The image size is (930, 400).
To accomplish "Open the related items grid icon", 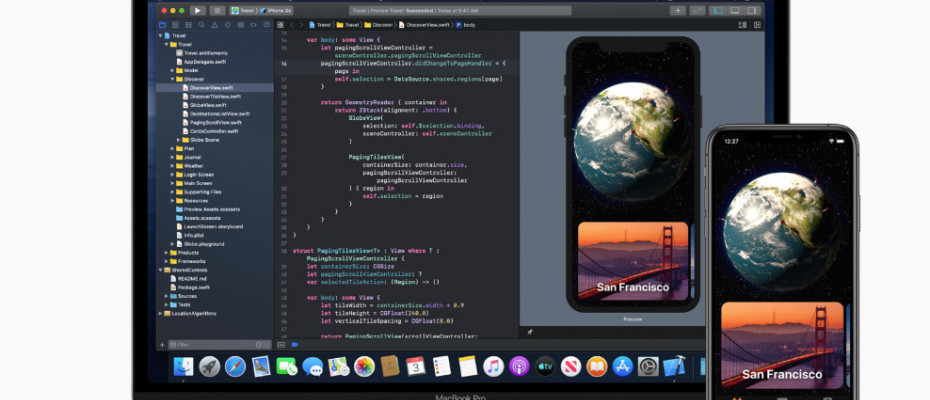I will pos(281,25).
